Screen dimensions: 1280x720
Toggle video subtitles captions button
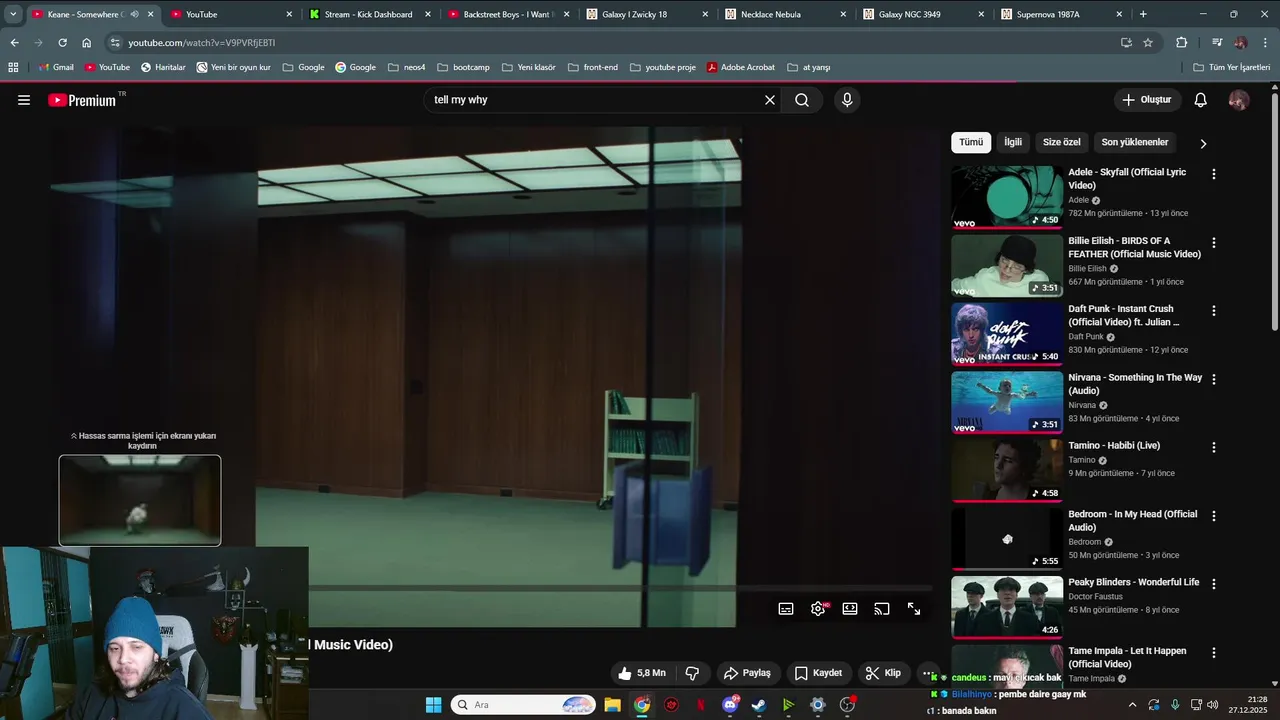(x=786, y=609)
